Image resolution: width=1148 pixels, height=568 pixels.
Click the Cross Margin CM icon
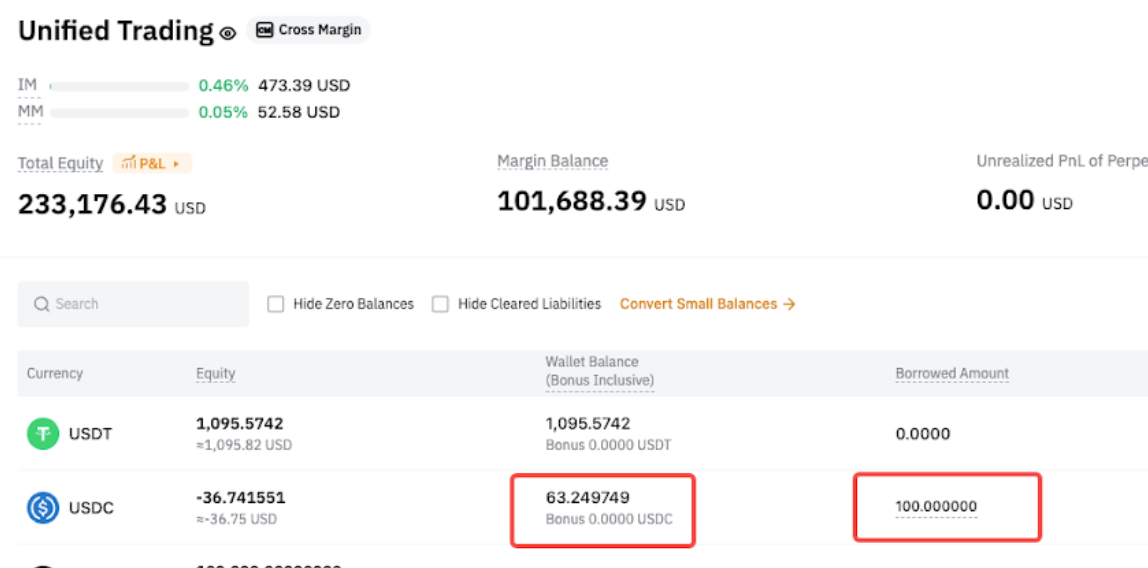[264, 30]
